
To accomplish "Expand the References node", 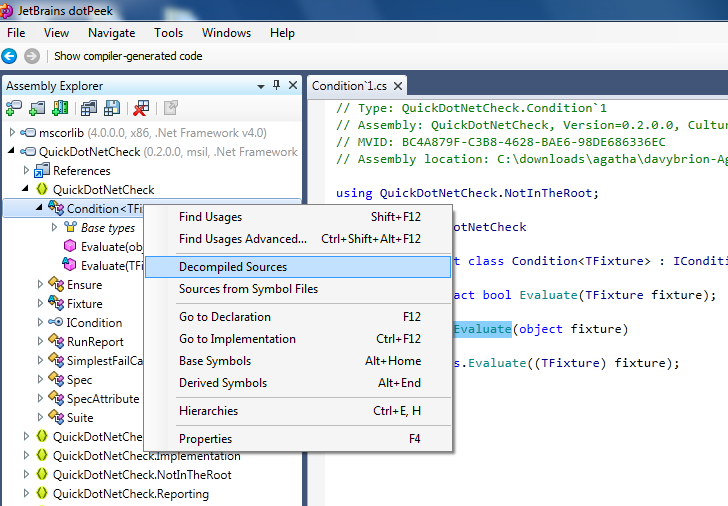I will (x=26, y=170).
